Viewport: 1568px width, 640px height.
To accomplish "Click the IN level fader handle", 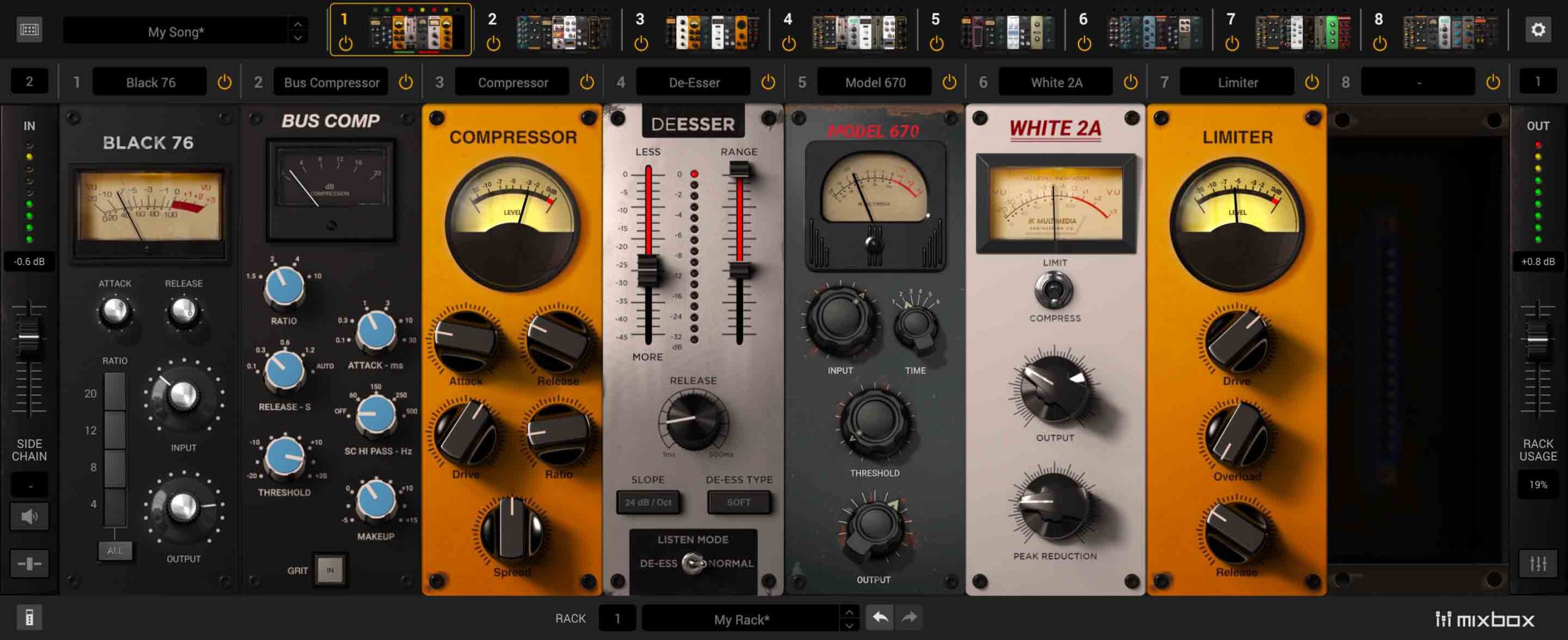I will pyautogui.click(x=29, y=336).
